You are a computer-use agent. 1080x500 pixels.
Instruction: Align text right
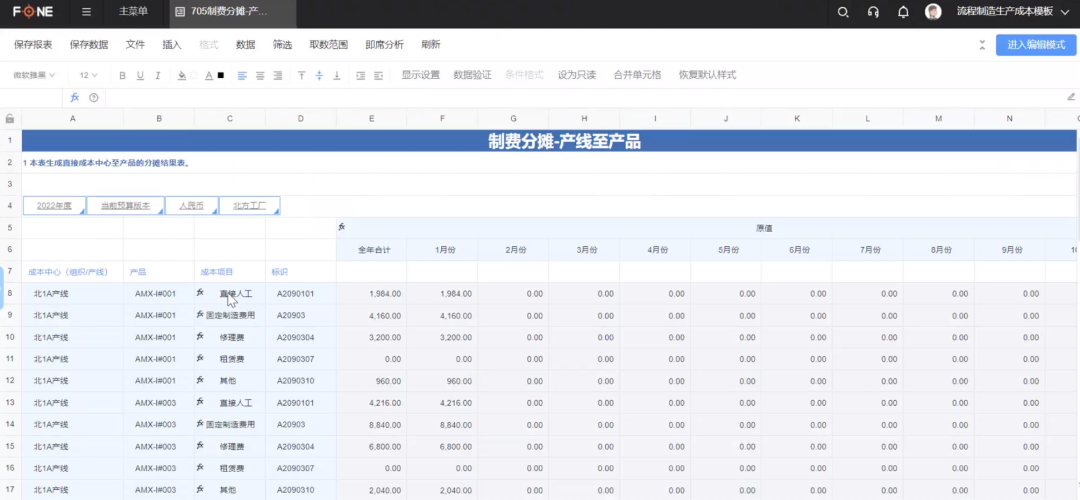click(278, 75)
